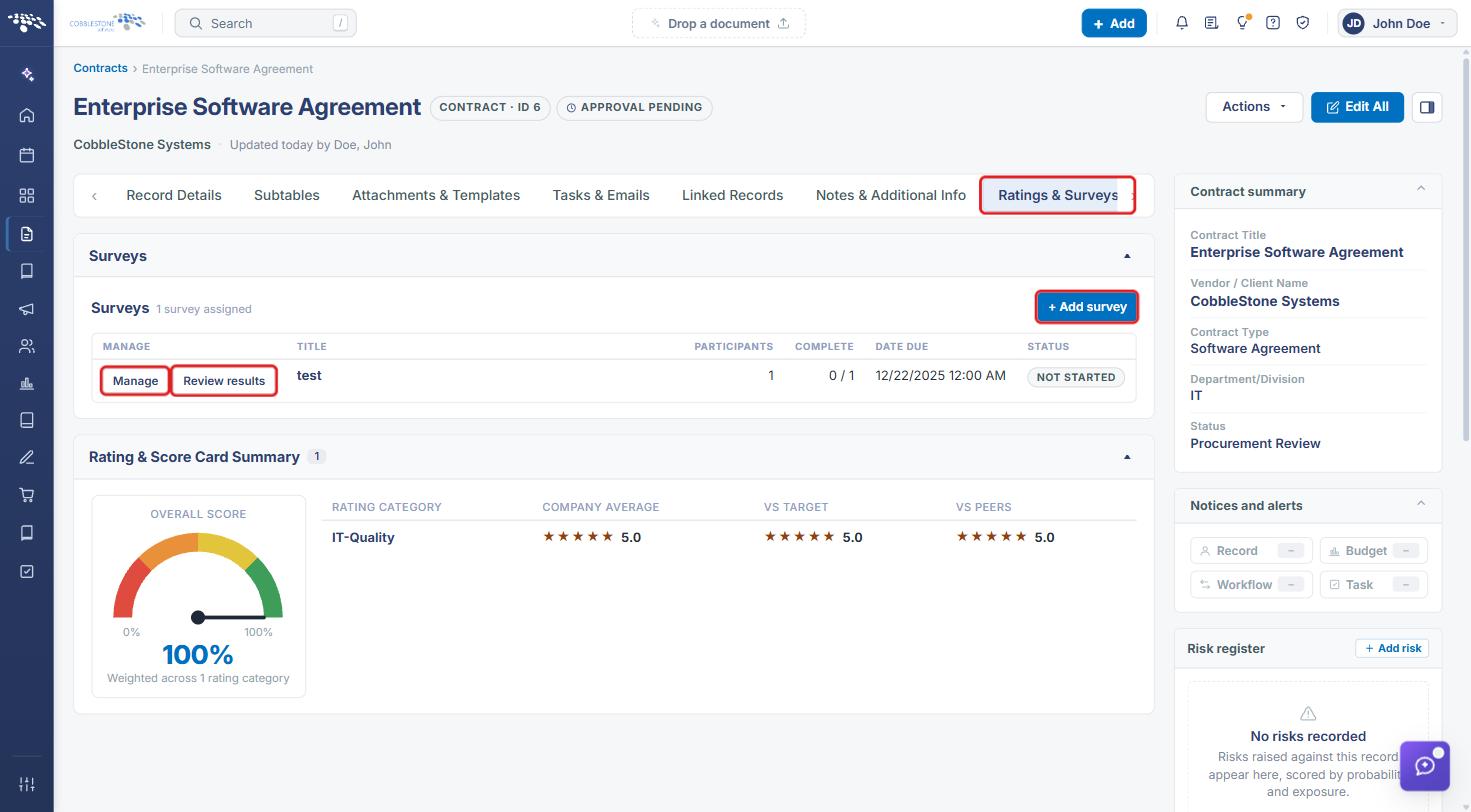Click the Drop a document upload area
The image size is (1471, 812).
(x=719, y=23)
